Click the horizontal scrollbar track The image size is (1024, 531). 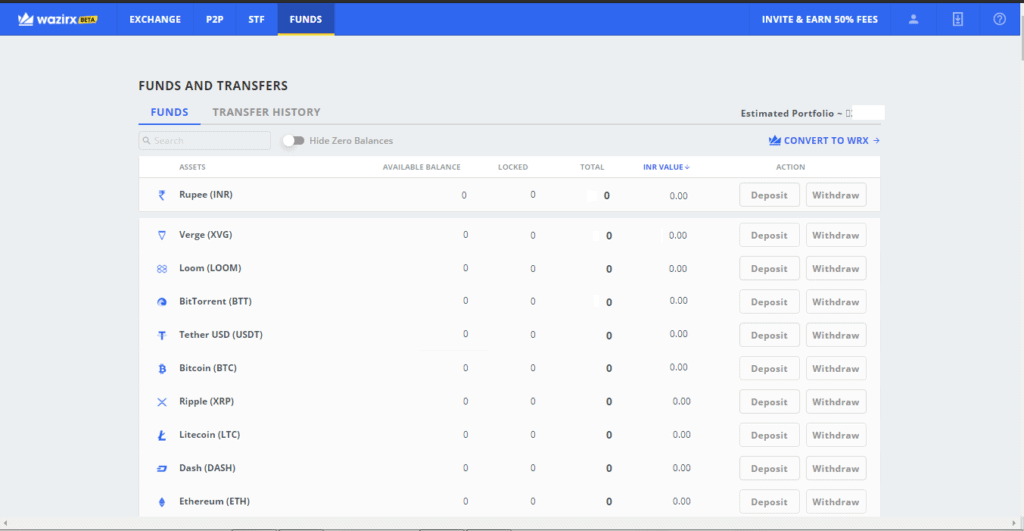(509, 523)
